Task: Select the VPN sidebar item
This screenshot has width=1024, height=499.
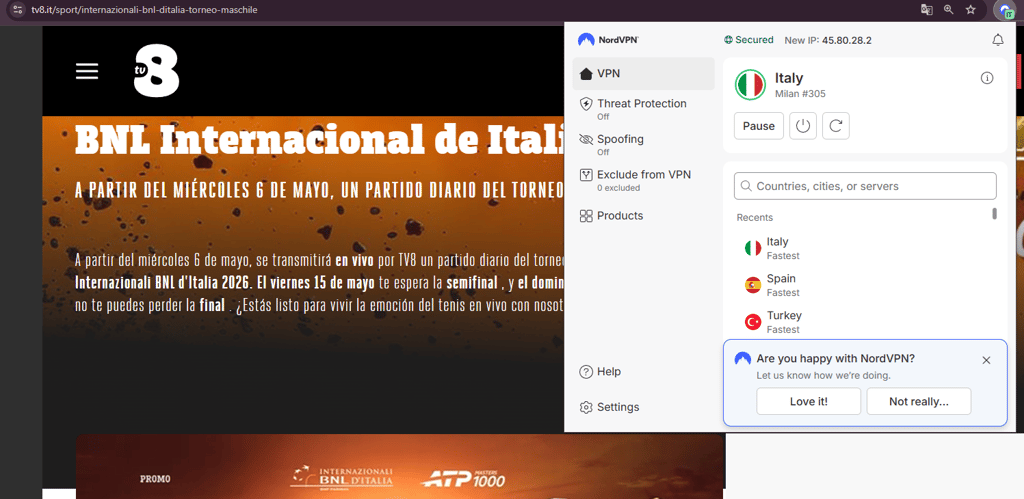Action: click(x=643, y=74)
